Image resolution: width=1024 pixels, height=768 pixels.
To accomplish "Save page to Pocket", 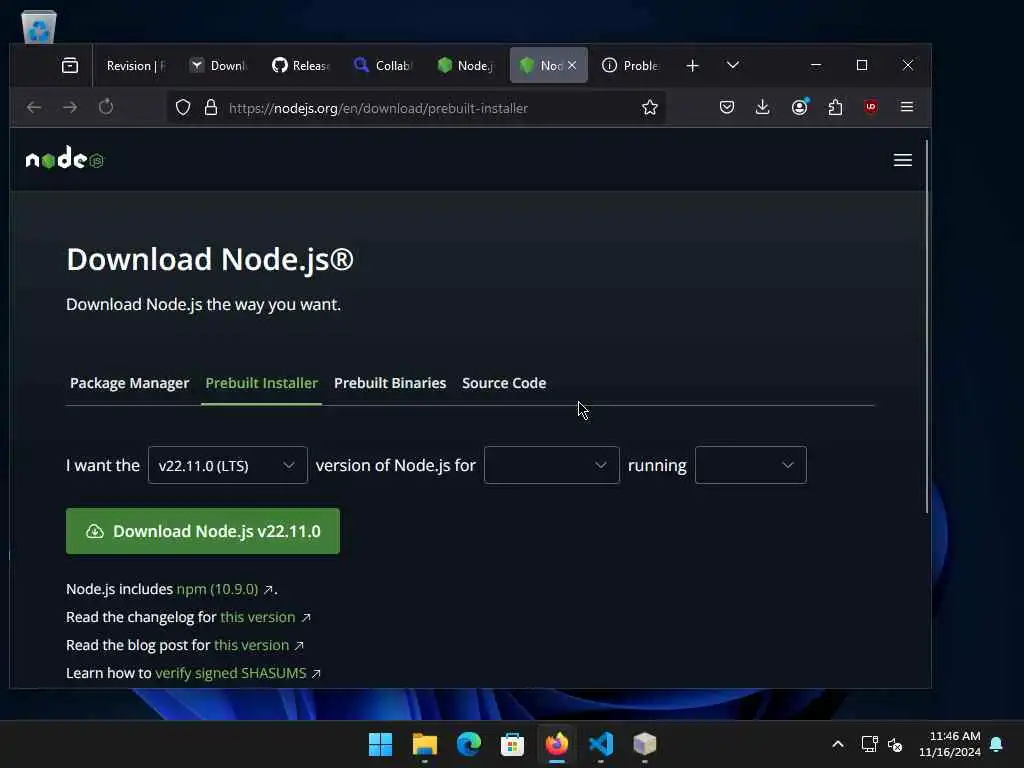I will tap(726, 107).
